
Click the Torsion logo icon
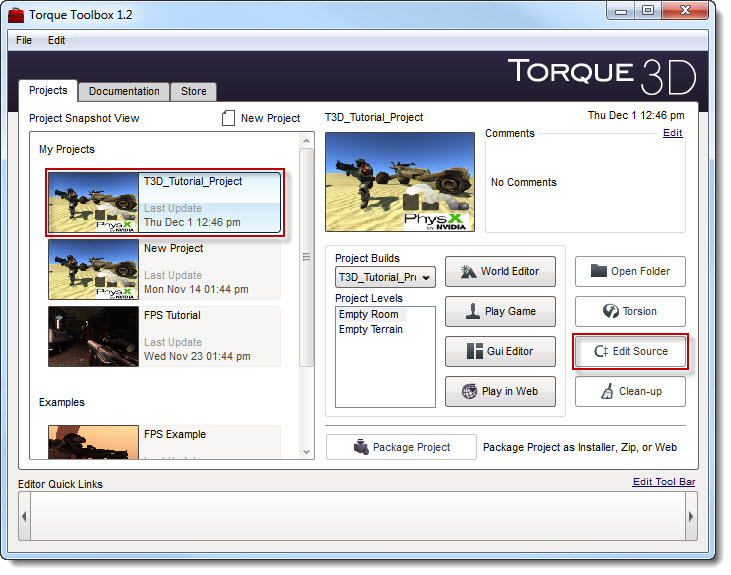coord(611,311)
